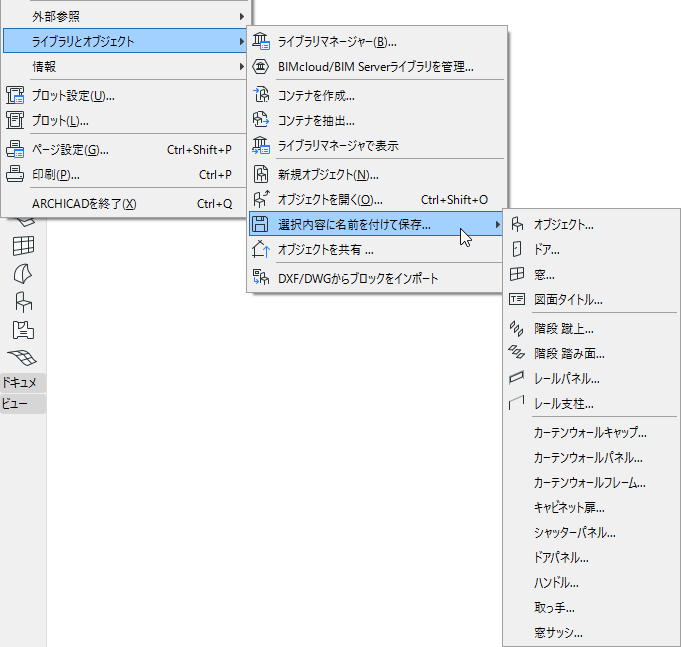This screenshot has height=647, width=681.
Task: Open ページ設定(G)... dialog
Action: (x=125, y=150)
